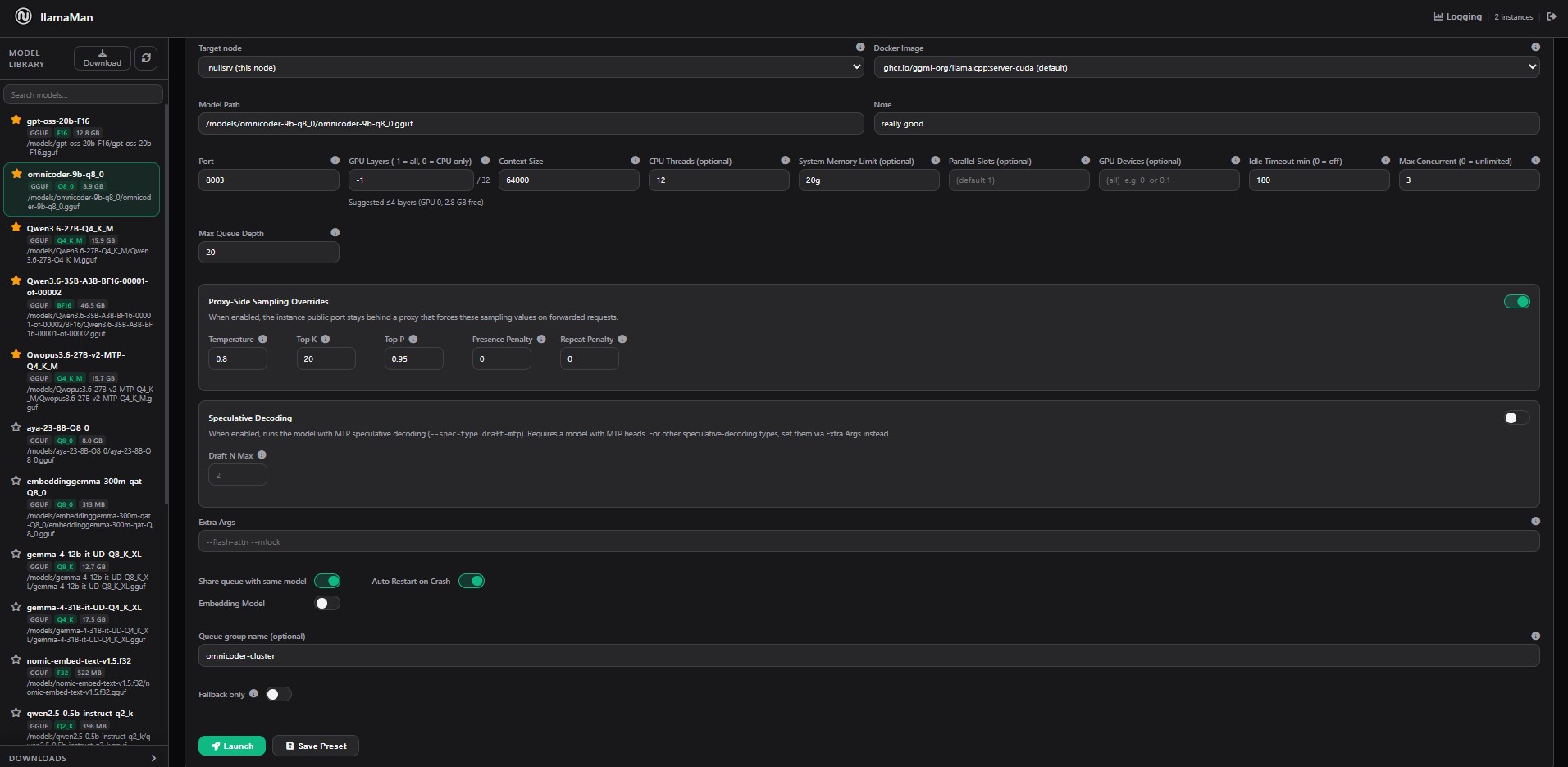Launch the model instance
Screen dimensions: 1568x767
[232, 746]
